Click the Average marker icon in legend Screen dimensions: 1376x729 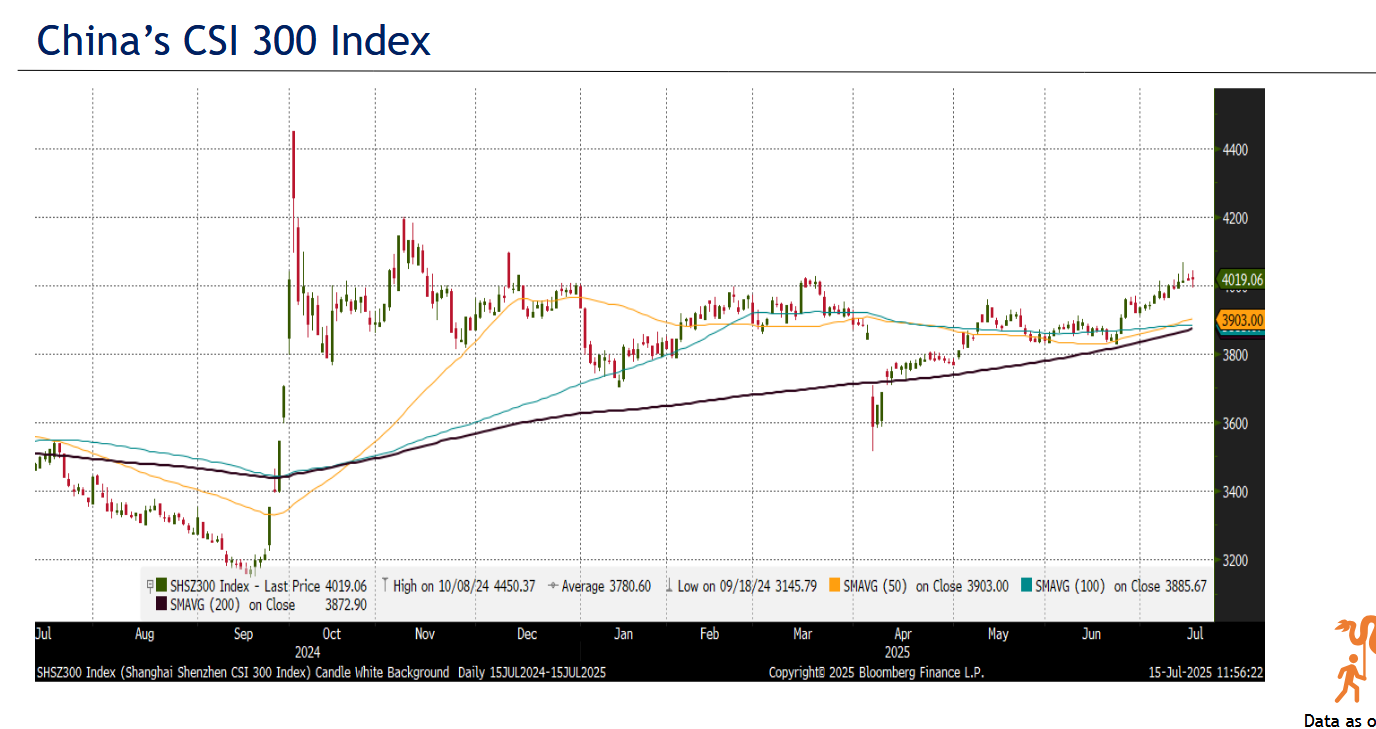click(552, 586)
